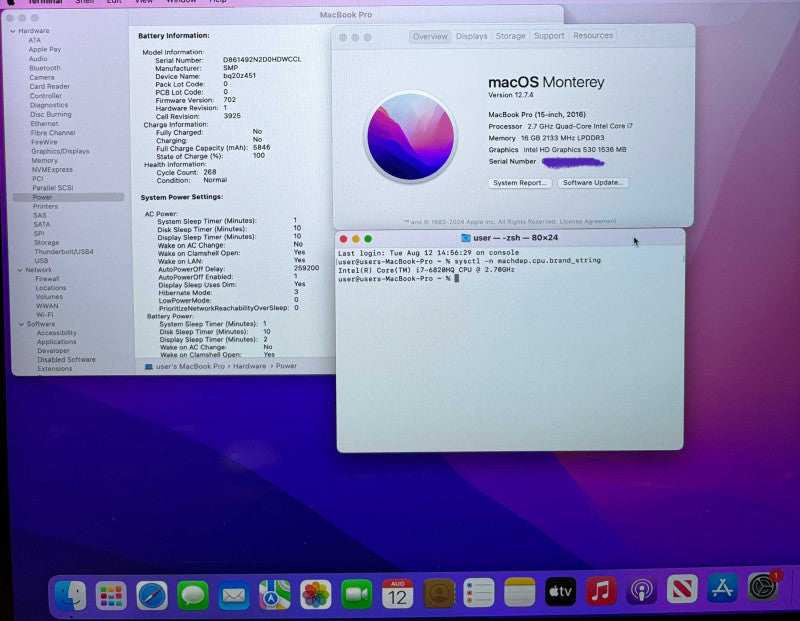Viewport: 800px width, 621px height.
Task: Select Disabled Software in the sidebar
Action: 66,360
